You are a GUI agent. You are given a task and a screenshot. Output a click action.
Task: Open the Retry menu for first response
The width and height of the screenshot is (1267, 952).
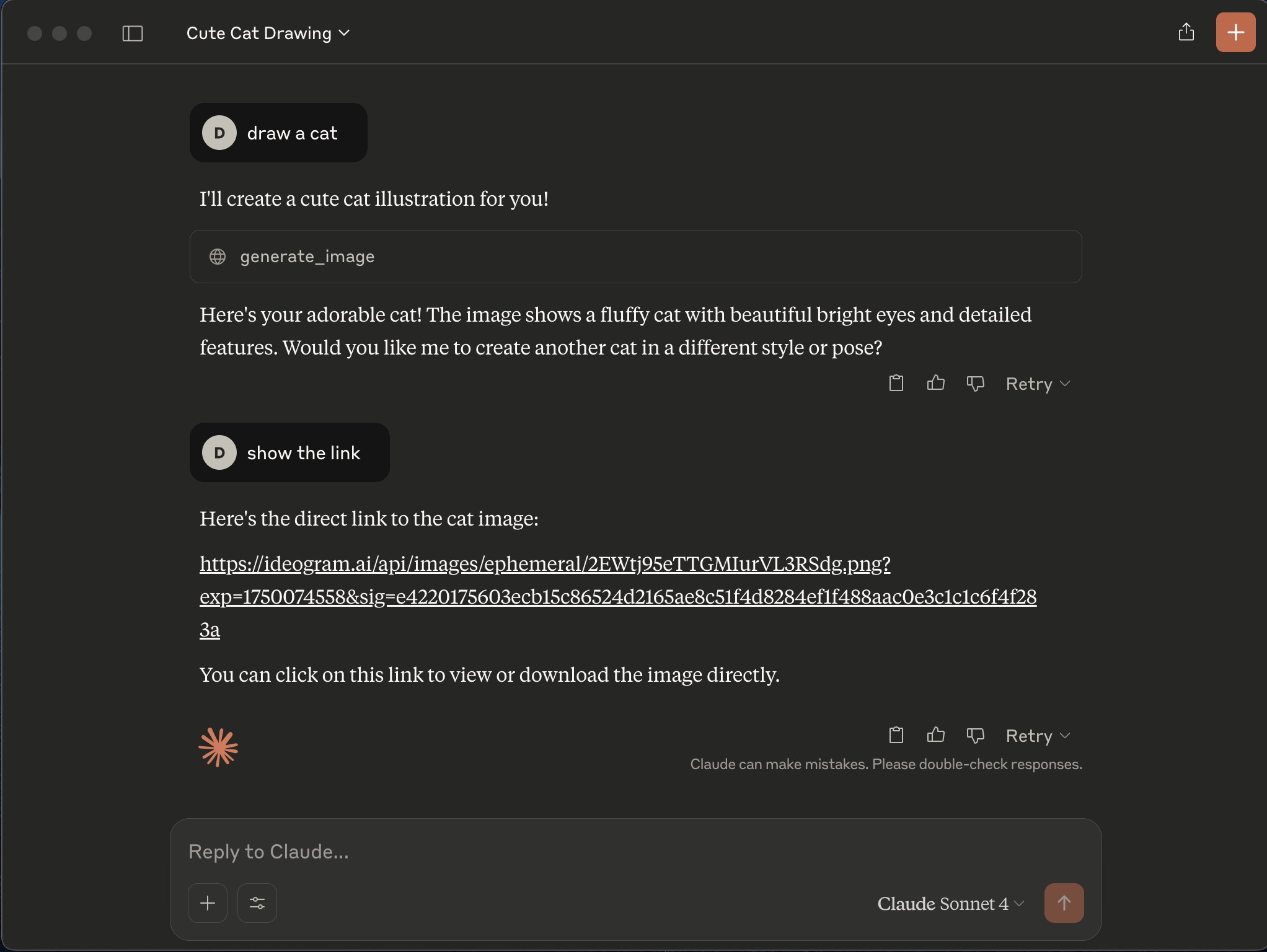click(1038, 384)
